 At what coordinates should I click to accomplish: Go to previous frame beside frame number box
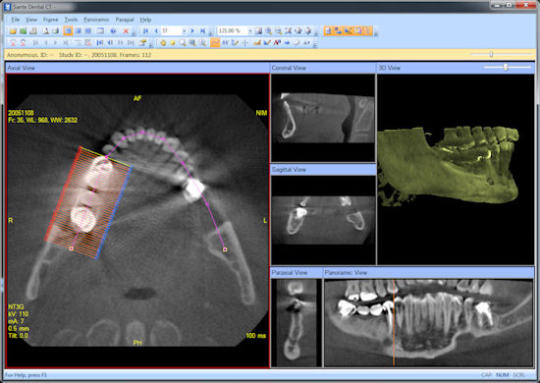pyautogui.click(x=156, y=31)
